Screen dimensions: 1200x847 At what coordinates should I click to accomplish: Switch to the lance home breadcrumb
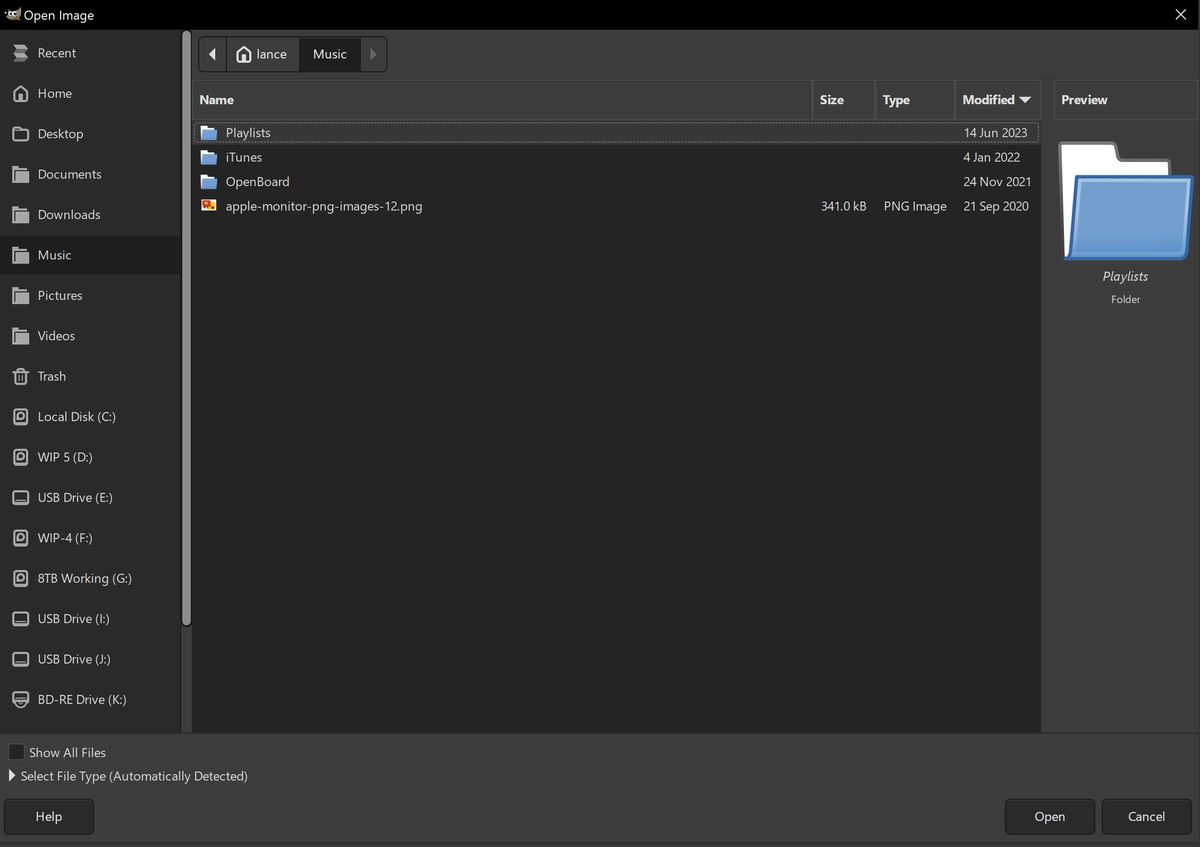[x=261, y=54]
